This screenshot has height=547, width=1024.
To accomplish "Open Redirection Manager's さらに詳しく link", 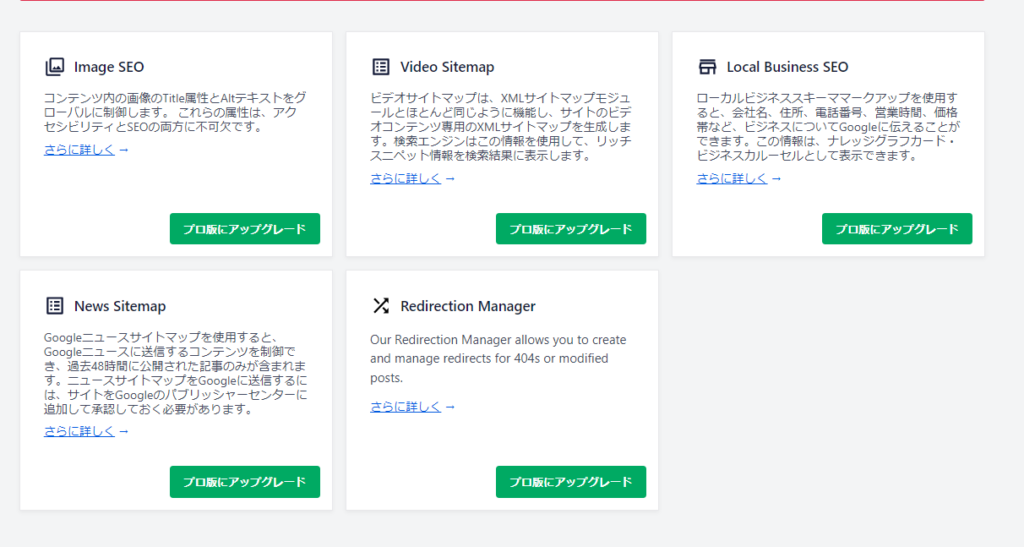I will pyautogui.click(x=406, y=406).
